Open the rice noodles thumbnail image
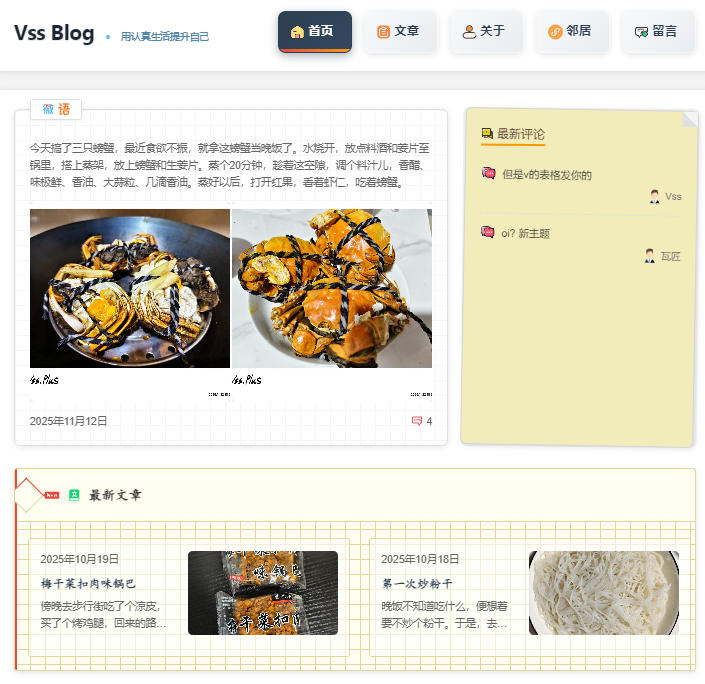Image resolution: width=705 pixels, height=684 pixels. [604, 593]
